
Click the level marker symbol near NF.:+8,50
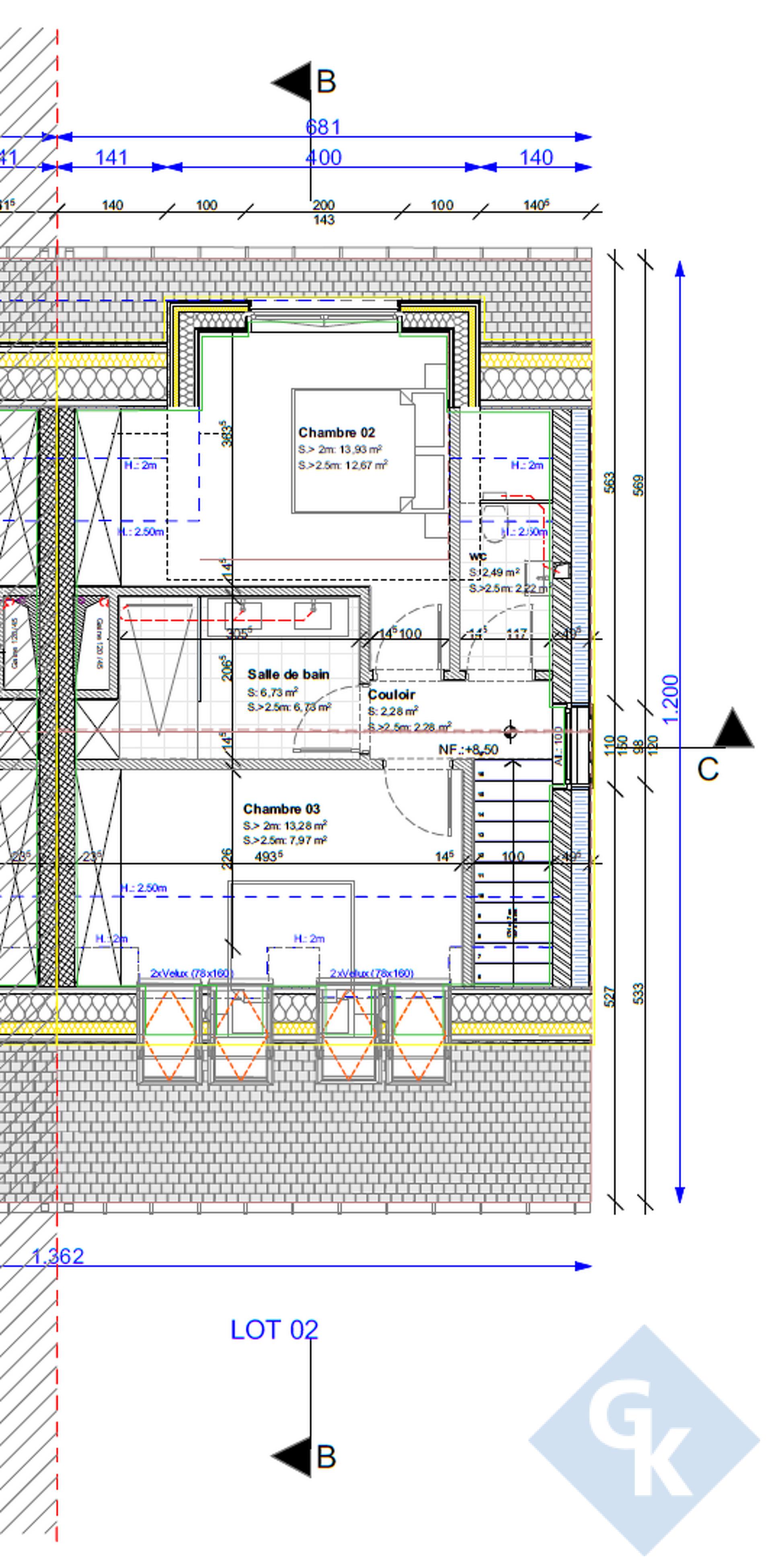pyautogui.click(x=510, y=732)
